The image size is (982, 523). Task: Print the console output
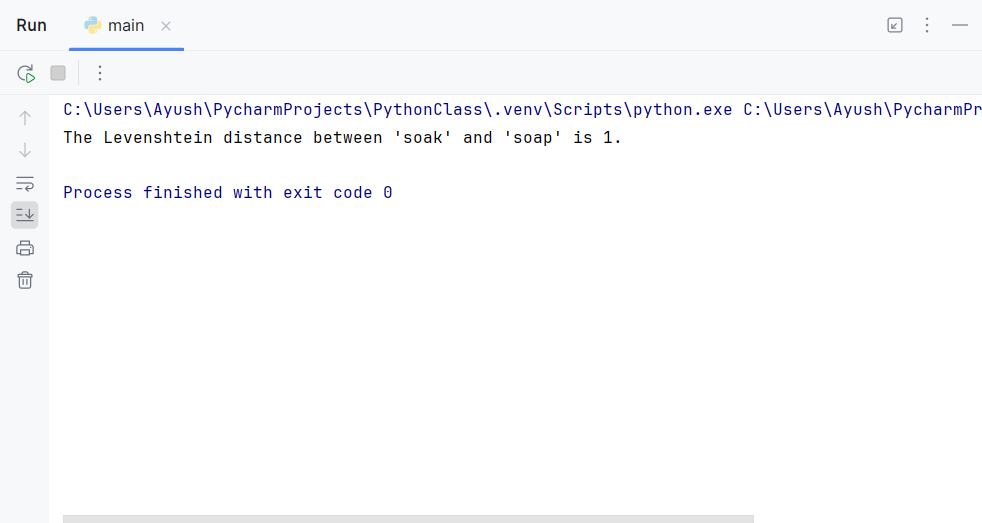click(25, 248)
